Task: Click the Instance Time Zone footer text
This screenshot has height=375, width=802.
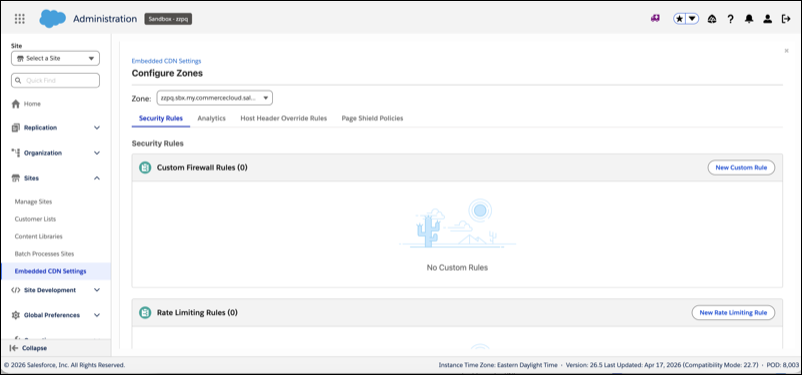Action: click(498, 365)
